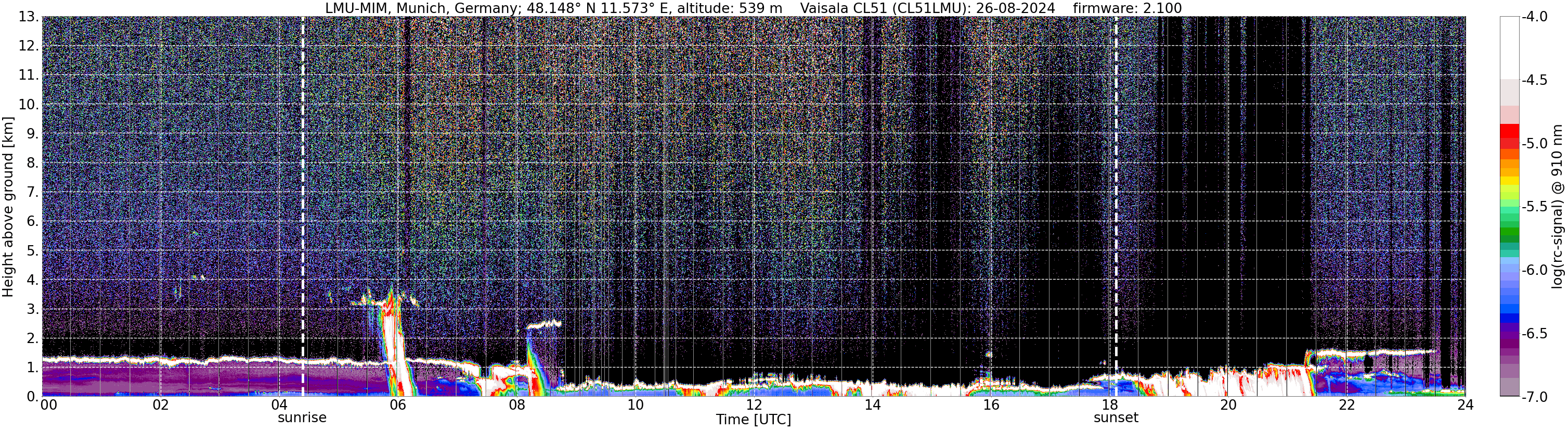Click the '11.' height axis tick label

coord(29,75)
